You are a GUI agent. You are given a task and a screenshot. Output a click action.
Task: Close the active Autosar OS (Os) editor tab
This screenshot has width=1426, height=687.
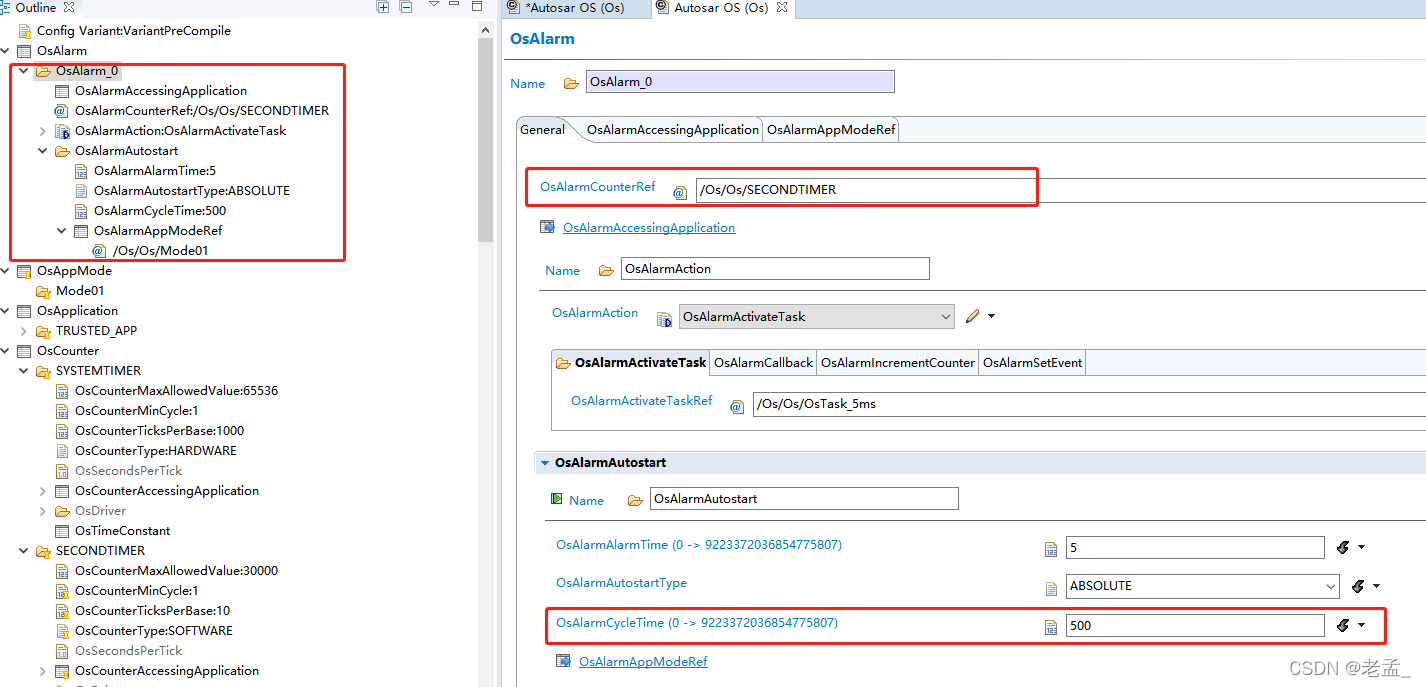(782, 7)
